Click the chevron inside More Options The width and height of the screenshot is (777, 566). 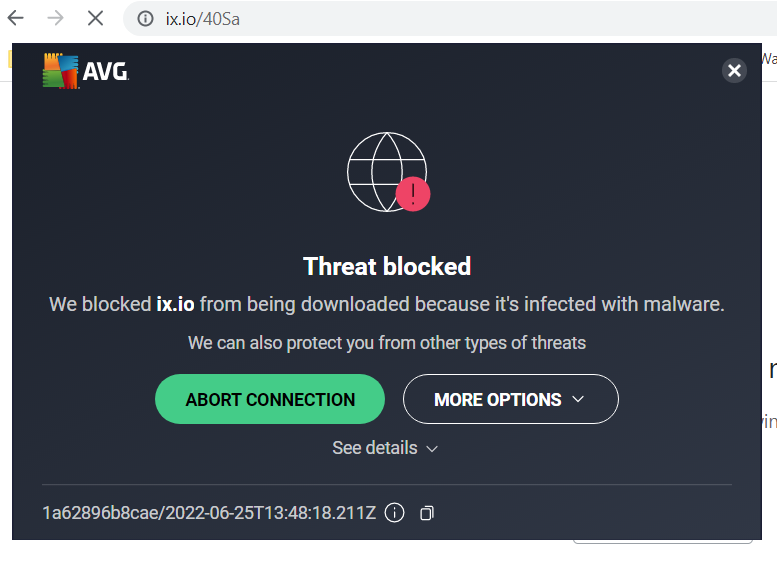pyautogui.click(x=578, y=400)
